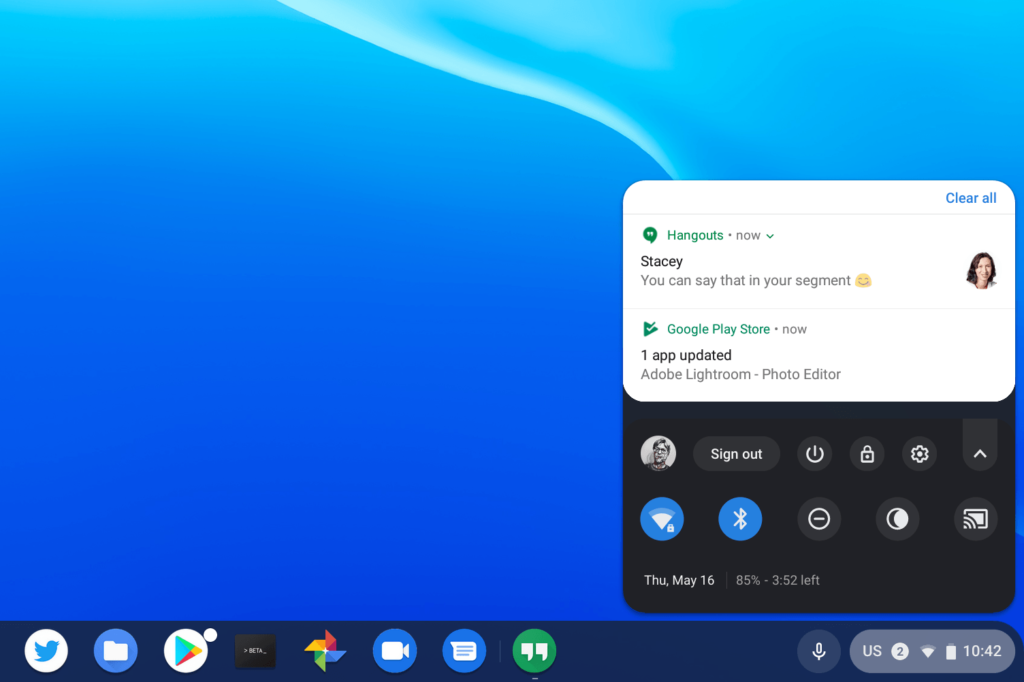Click the battery status 85% - 3:52 left
The height and width of the screenshot is (682, 1024).
point(777,580)
